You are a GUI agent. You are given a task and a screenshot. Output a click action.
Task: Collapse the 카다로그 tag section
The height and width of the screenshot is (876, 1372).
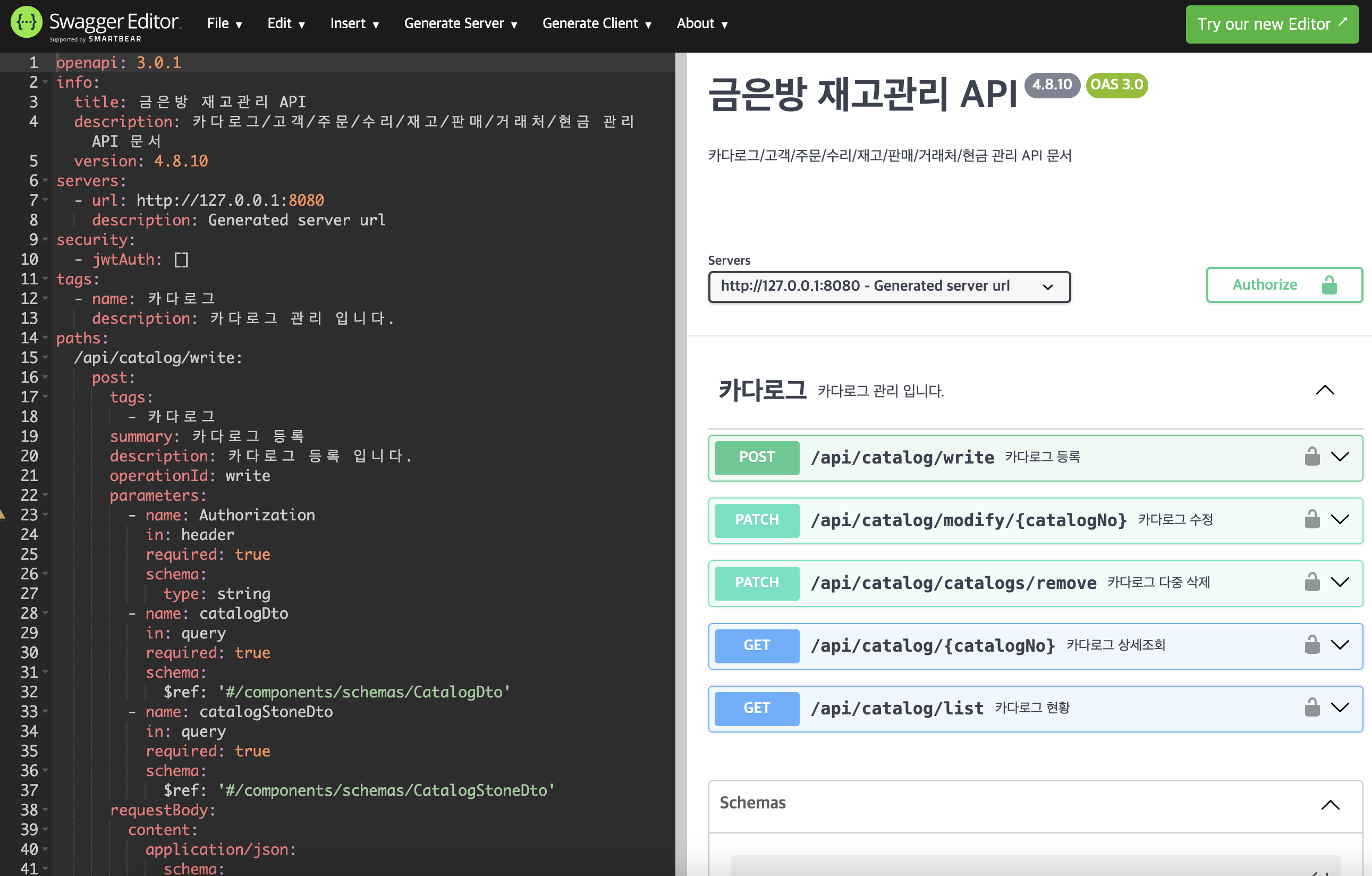[1325, 390]
